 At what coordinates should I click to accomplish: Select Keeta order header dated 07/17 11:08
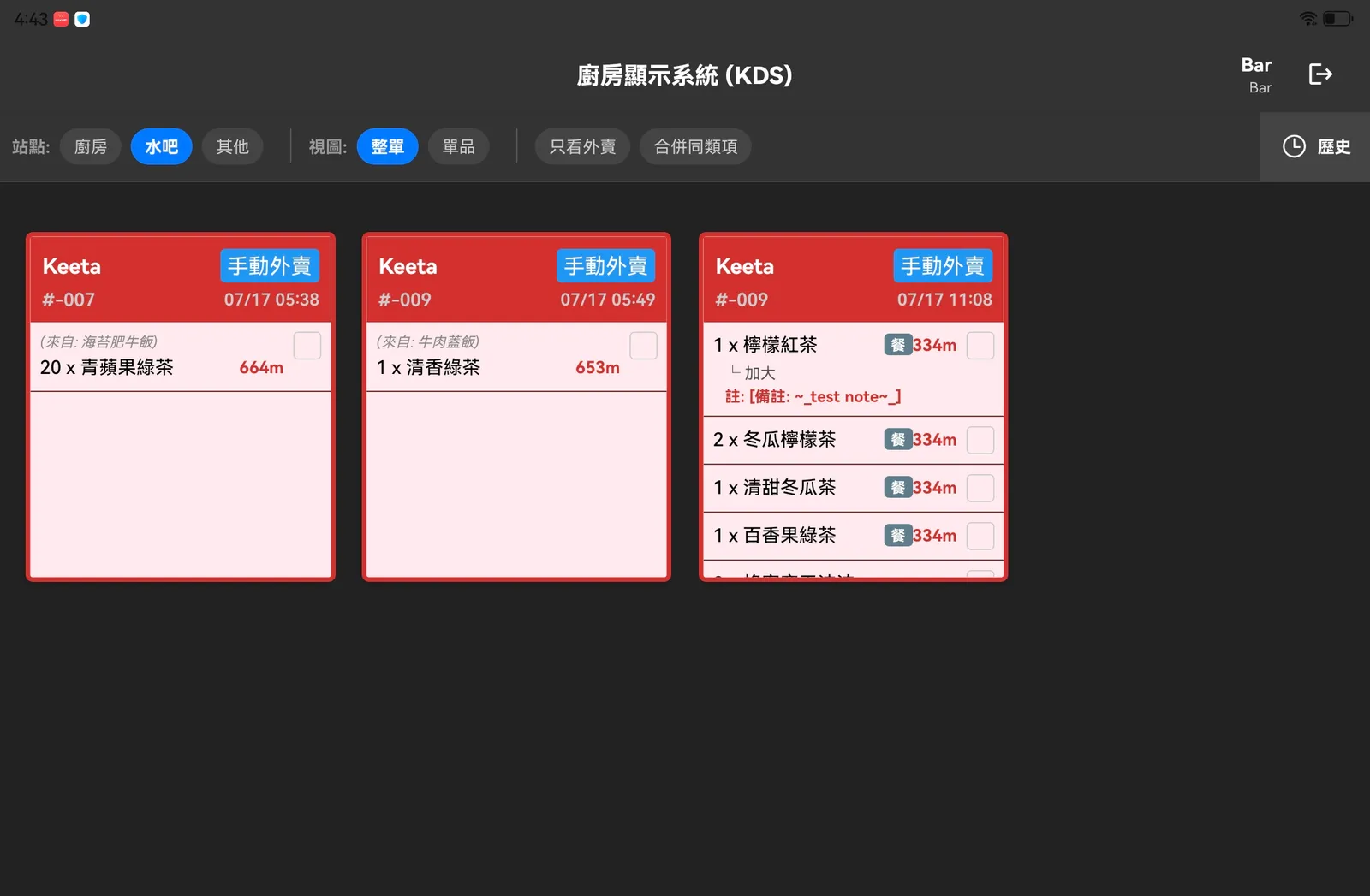853,280
